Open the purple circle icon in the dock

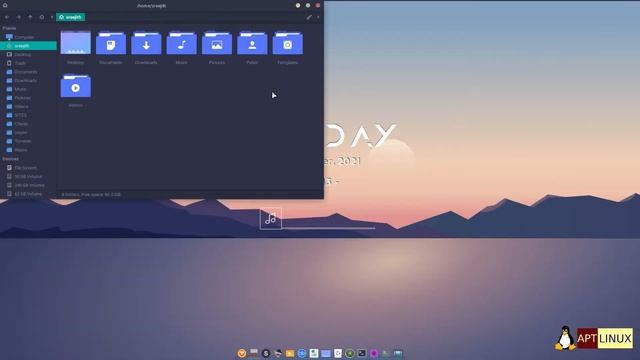point(374,353)
